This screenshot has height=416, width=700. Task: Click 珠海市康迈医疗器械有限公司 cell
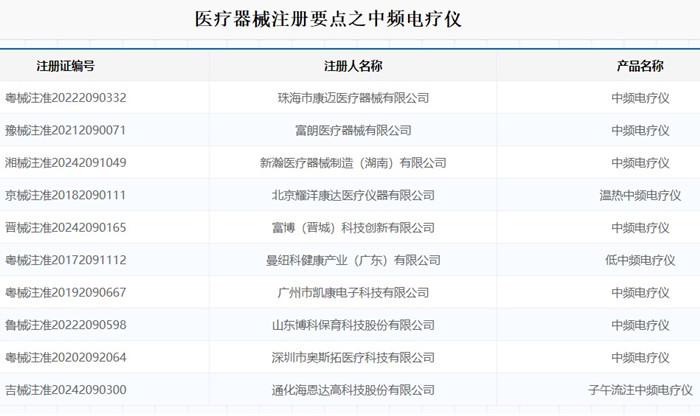pyautogui.click(x=353, y=98)
